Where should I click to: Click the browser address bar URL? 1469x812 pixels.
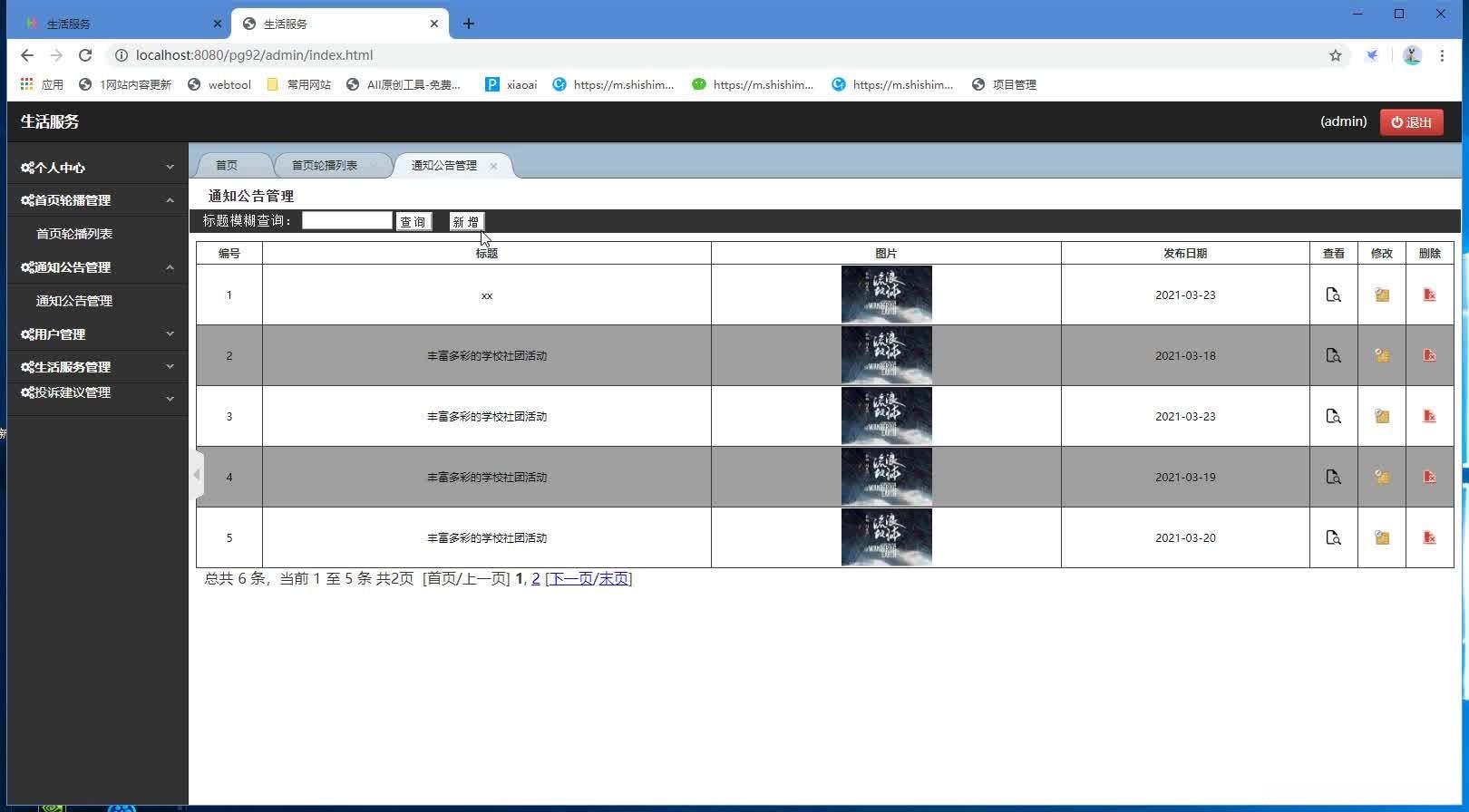click(254, 55)
